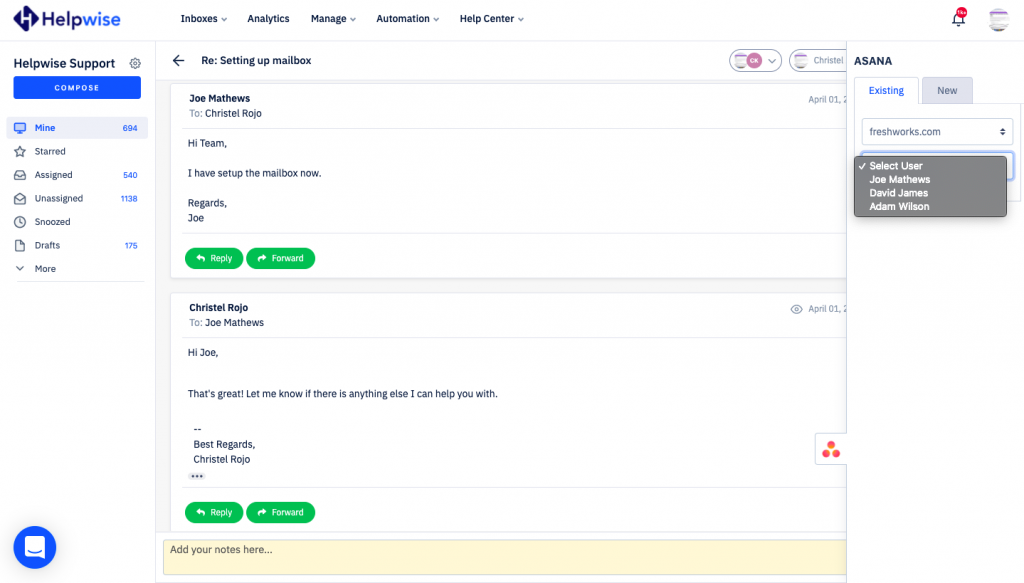
Task: Select Joe Mathews from user list
Action: tap(899, 180)
